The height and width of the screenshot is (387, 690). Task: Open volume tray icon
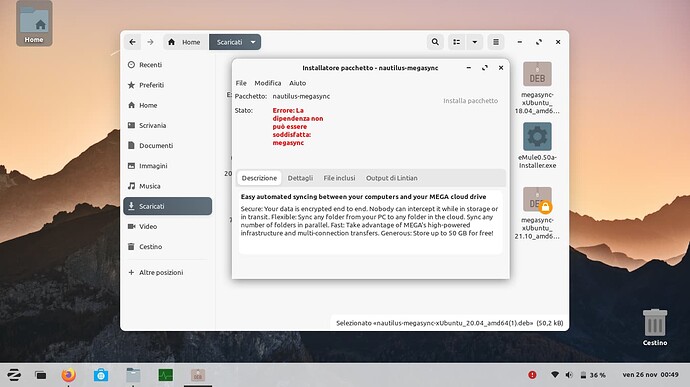pos(569,375)
